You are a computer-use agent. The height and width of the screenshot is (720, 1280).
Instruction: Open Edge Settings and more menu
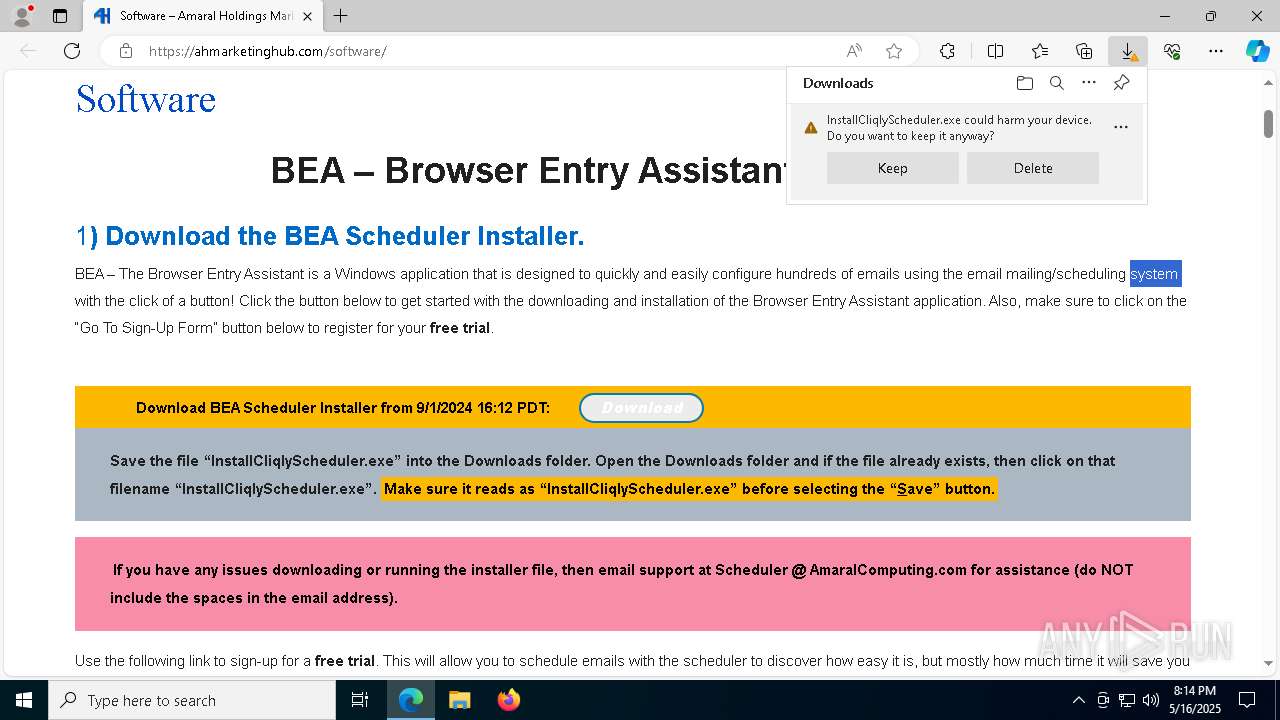point(1216,51)
